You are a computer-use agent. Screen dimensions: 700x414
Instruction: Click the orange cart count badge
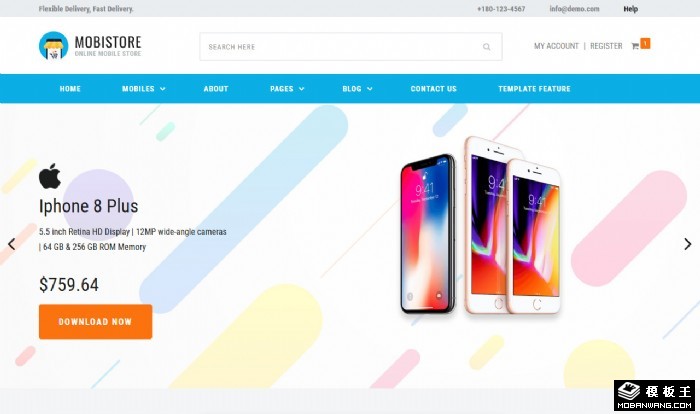pyautogui.click(x=645, y=43)
